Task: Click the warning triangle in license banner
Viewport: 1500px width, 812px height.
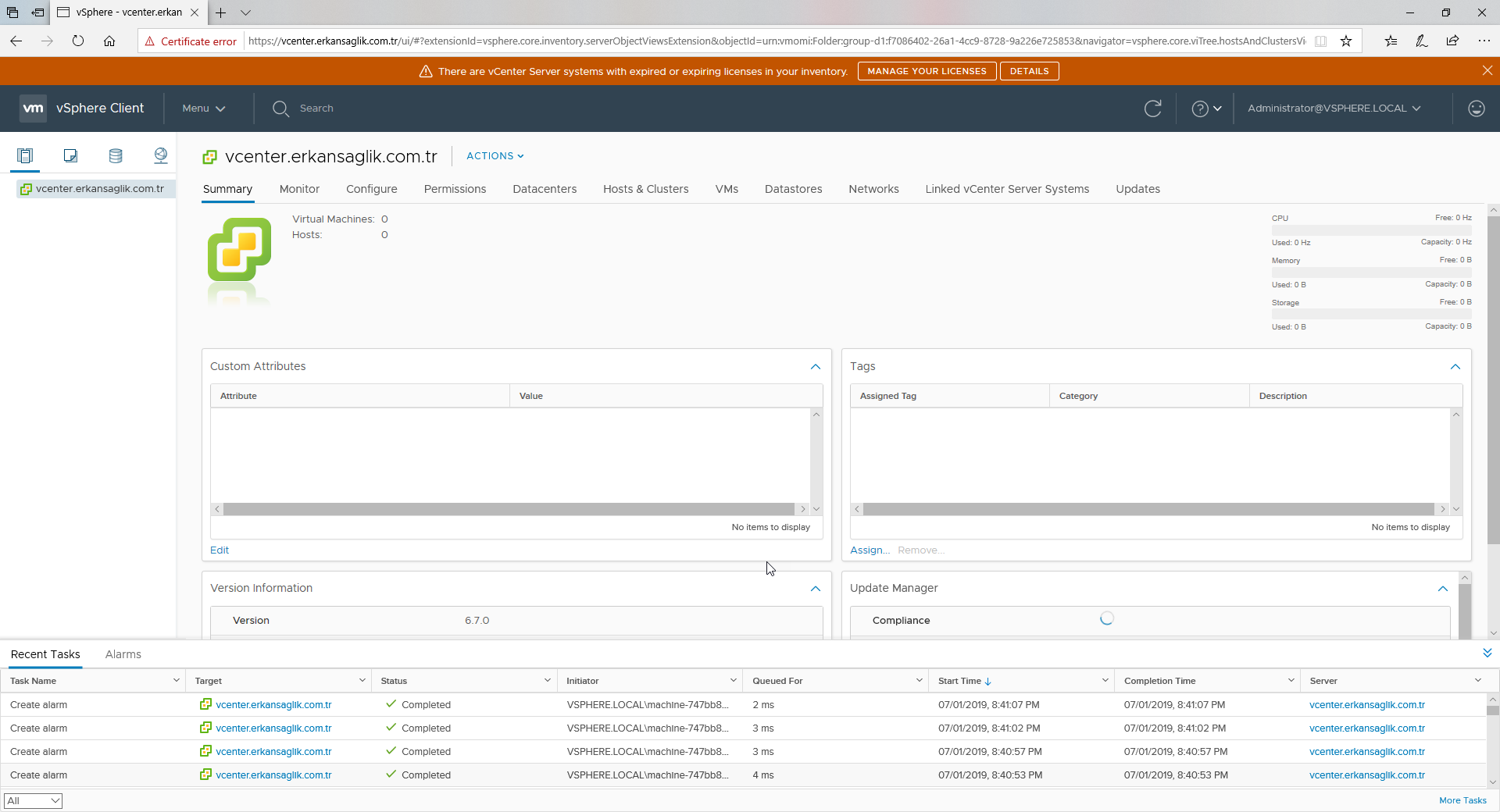Action: (x=426, y=71)
